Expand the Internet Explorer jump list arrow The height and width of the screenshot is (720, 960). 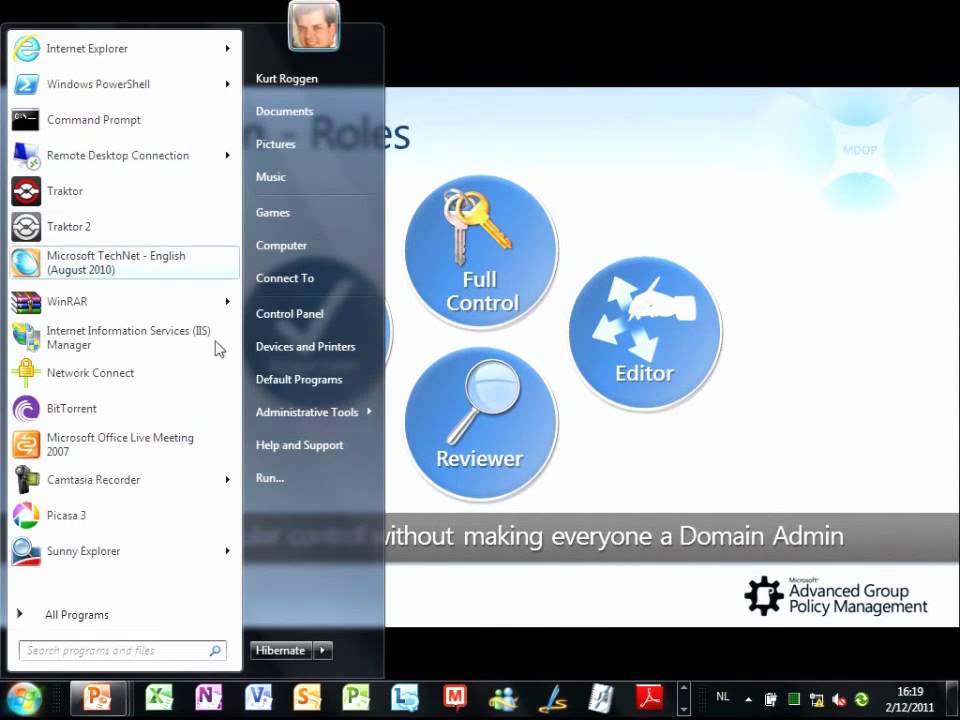click(x=228, y=48)
